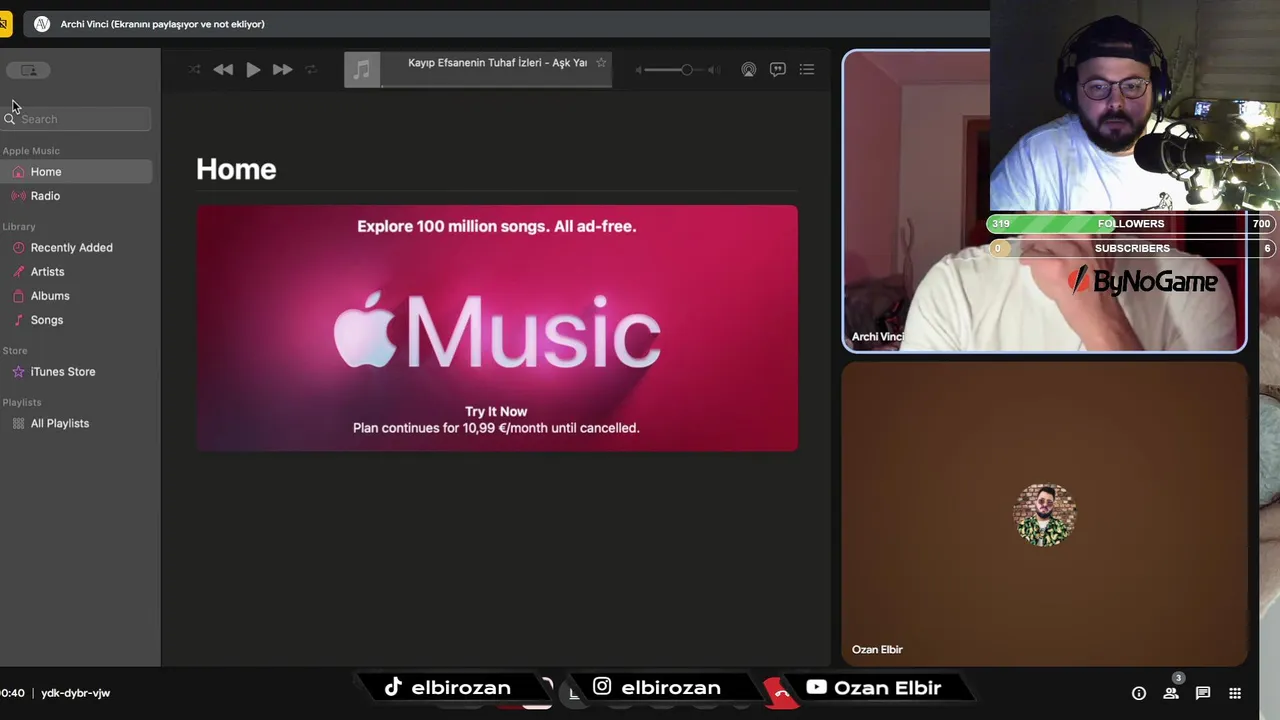Open Albums in Library
Viewport: 1280px width, 720px height.
[x=76, y=296]
